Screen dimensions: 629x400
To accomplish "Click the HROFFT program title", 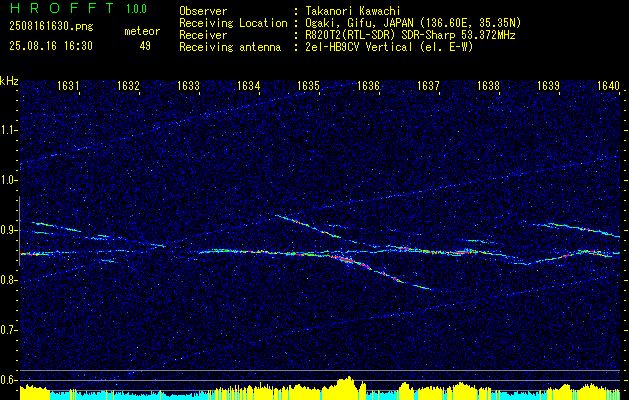I will tap(62, 8).
